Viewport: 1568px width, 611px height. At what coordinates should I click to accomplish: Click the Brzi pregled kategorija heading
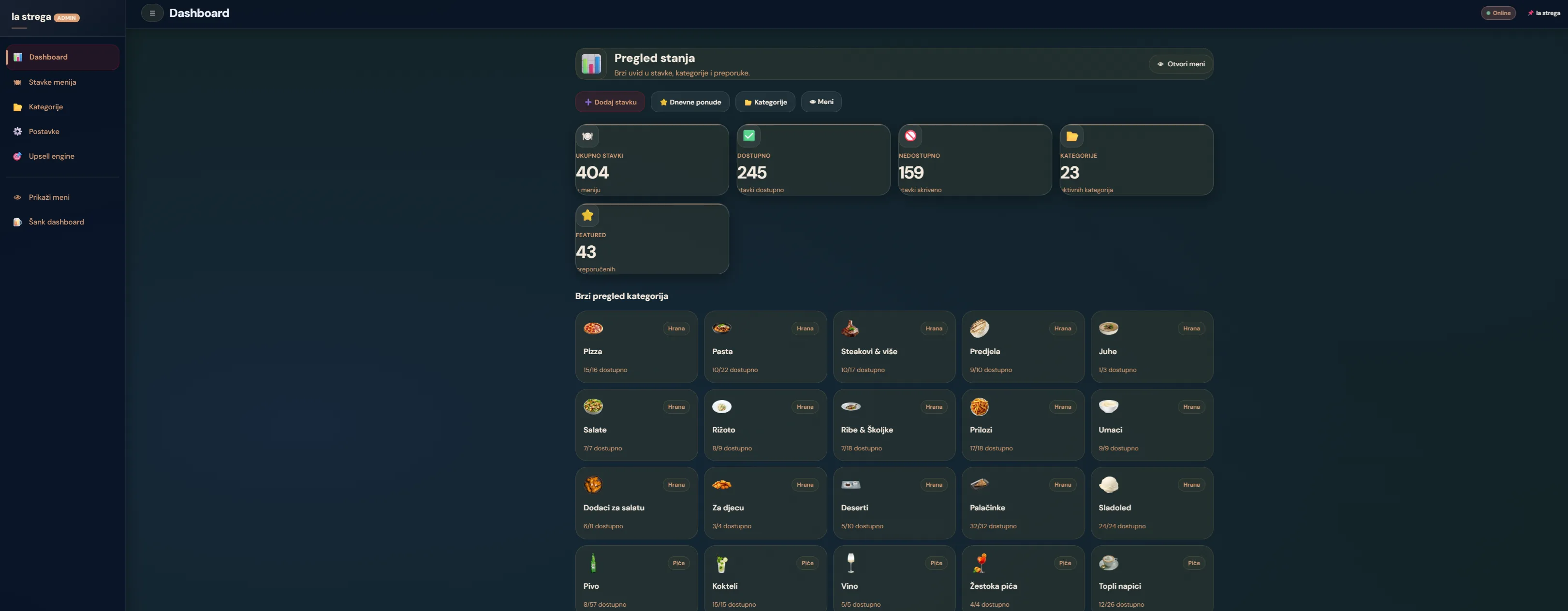pyautogui.click(x=621, y=296)
